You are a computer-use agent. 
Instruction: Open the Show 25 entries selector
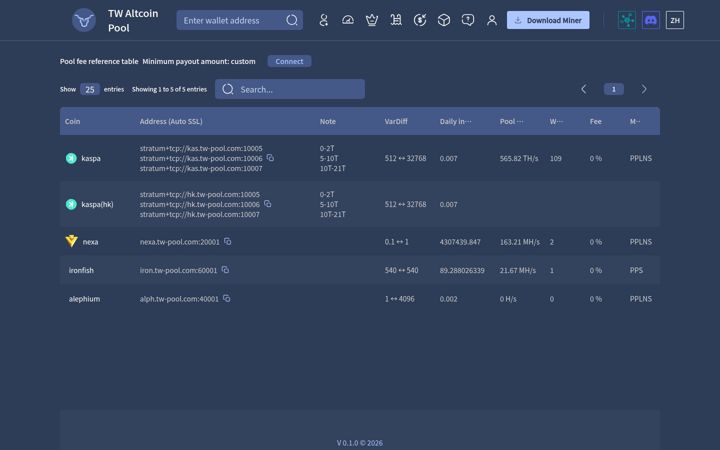coord(90,89)
